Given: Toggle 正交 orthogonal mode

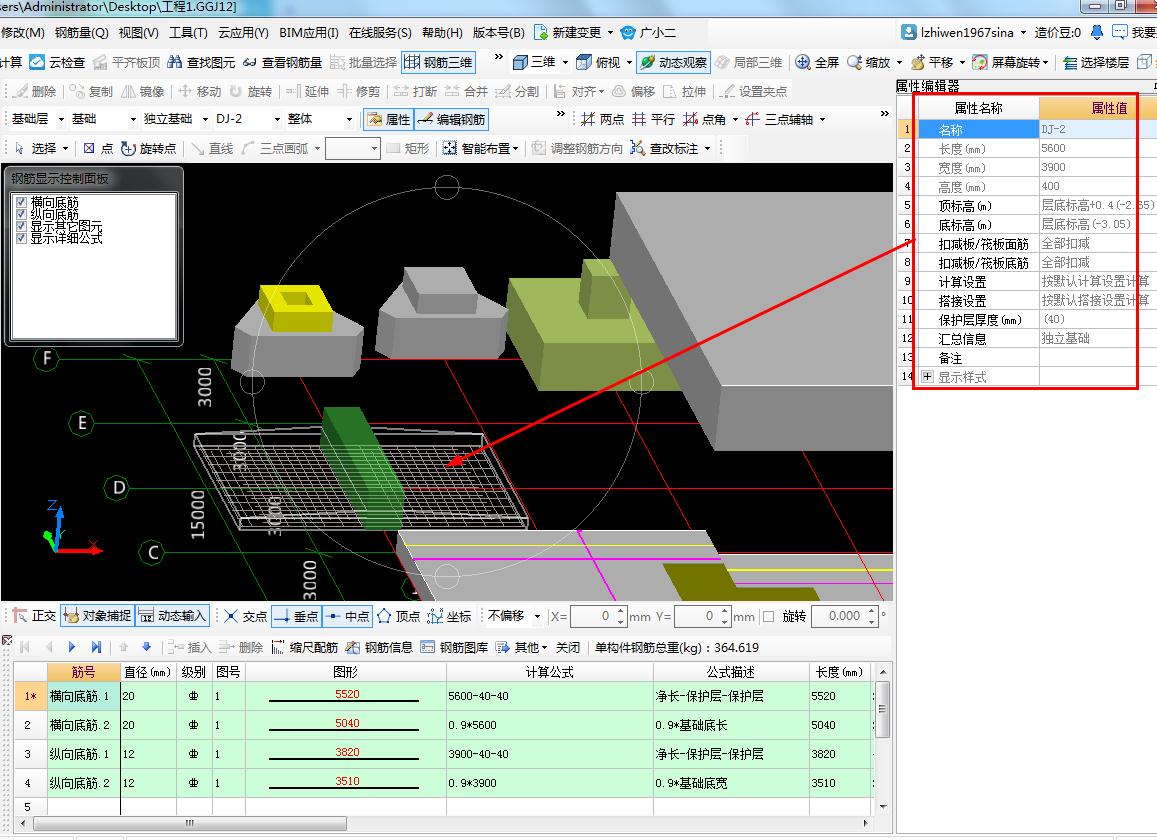Looking at the screenshot, I should 34,616.
